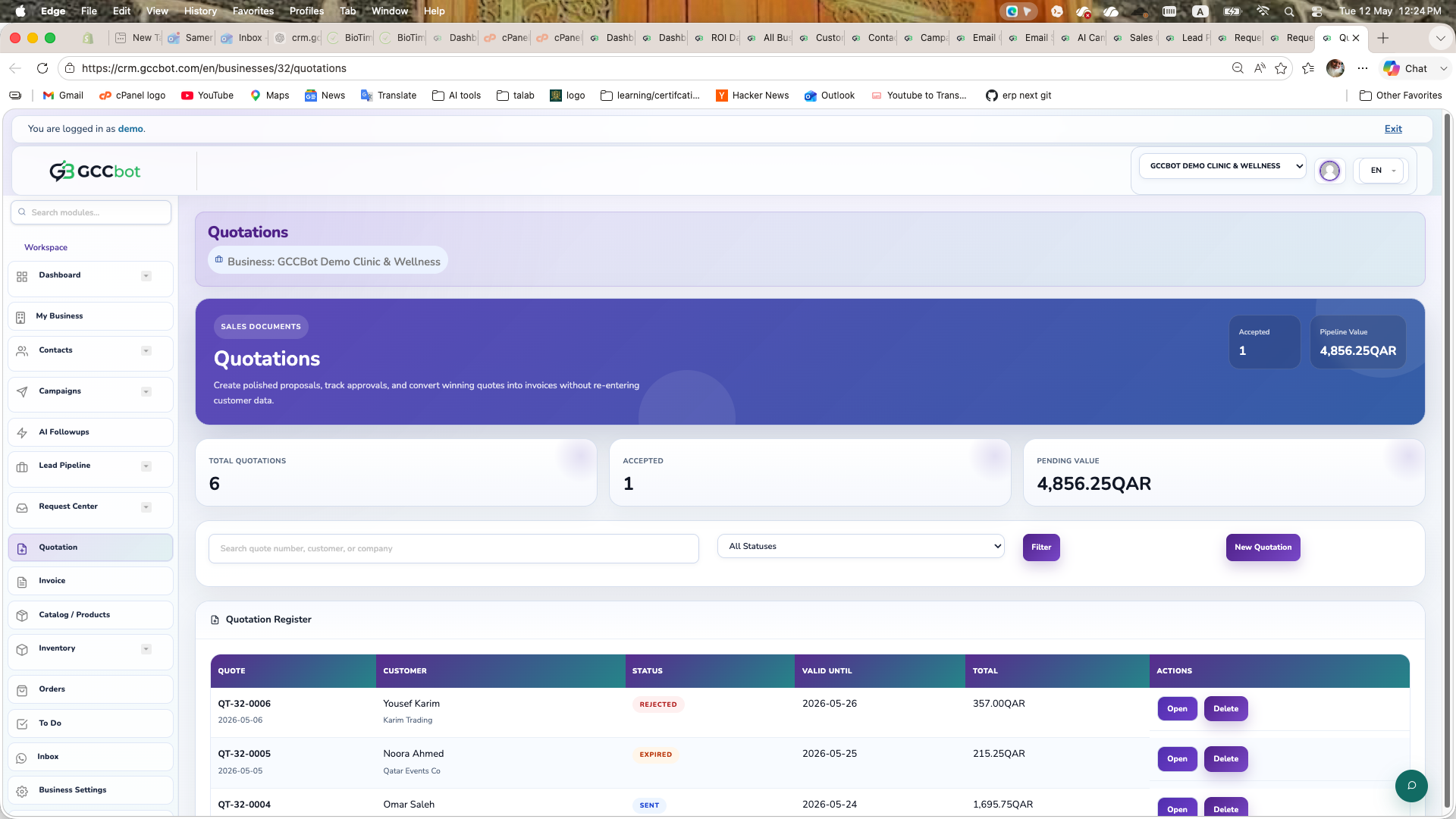Click the browser address bar URL
Viewport: 1456px width, 819px height.
click(214, 68)
